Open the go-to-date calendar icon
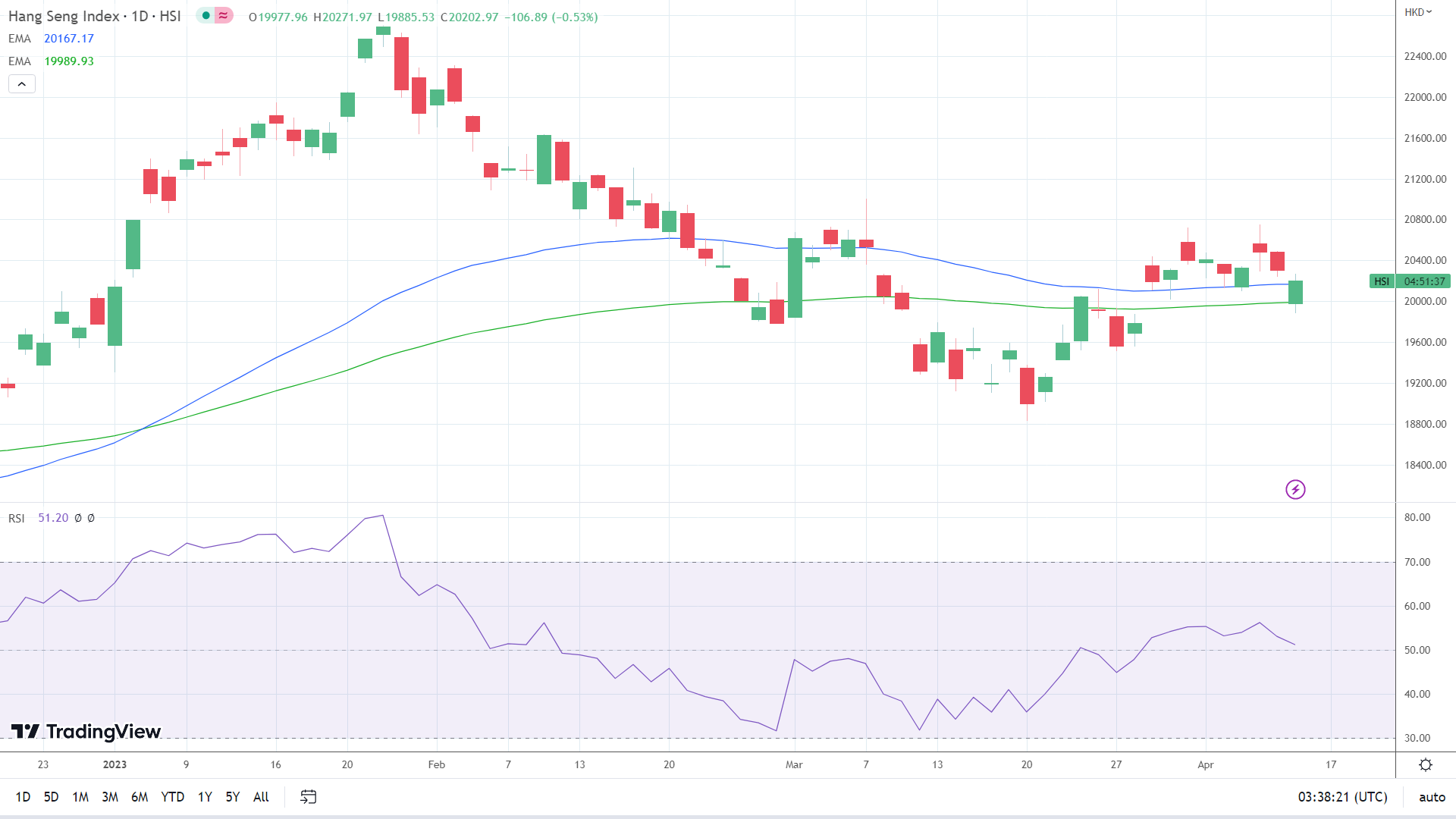The height and width of the screenshot is (819, 1456). (x=308, y=797)
